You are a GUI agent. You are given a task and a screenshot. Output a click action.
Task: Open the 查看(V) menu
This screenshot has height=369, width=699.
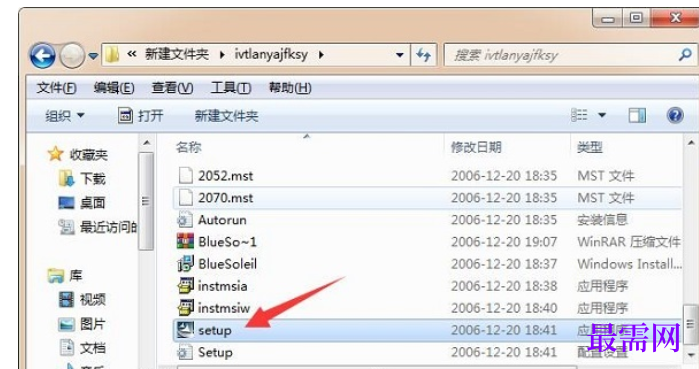[172, 88]
